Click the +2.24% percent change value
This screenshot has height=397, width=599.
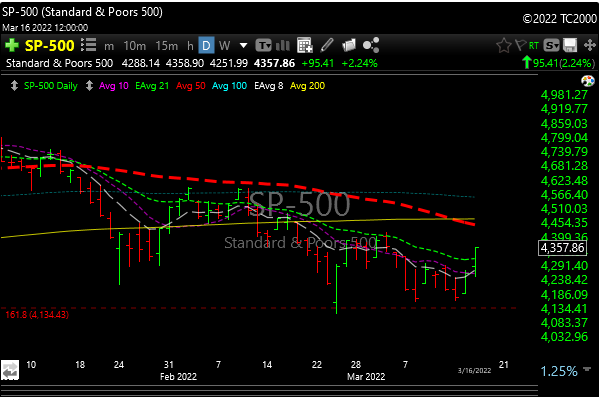(x=359, y=63)
